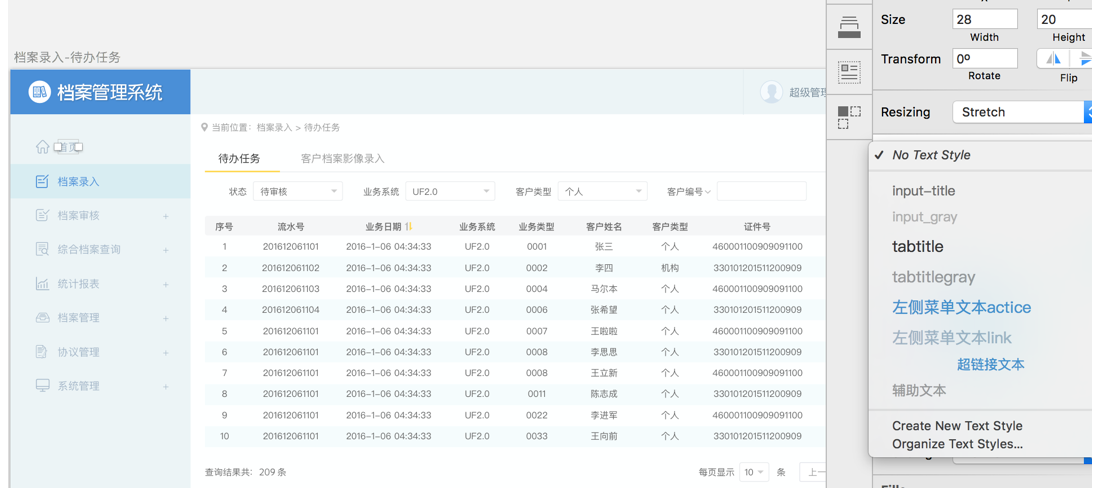Click the layer-stack icon in Sketch inspector strip
The width and height of the screenshot is (1094, 494).
click(849, 27)
